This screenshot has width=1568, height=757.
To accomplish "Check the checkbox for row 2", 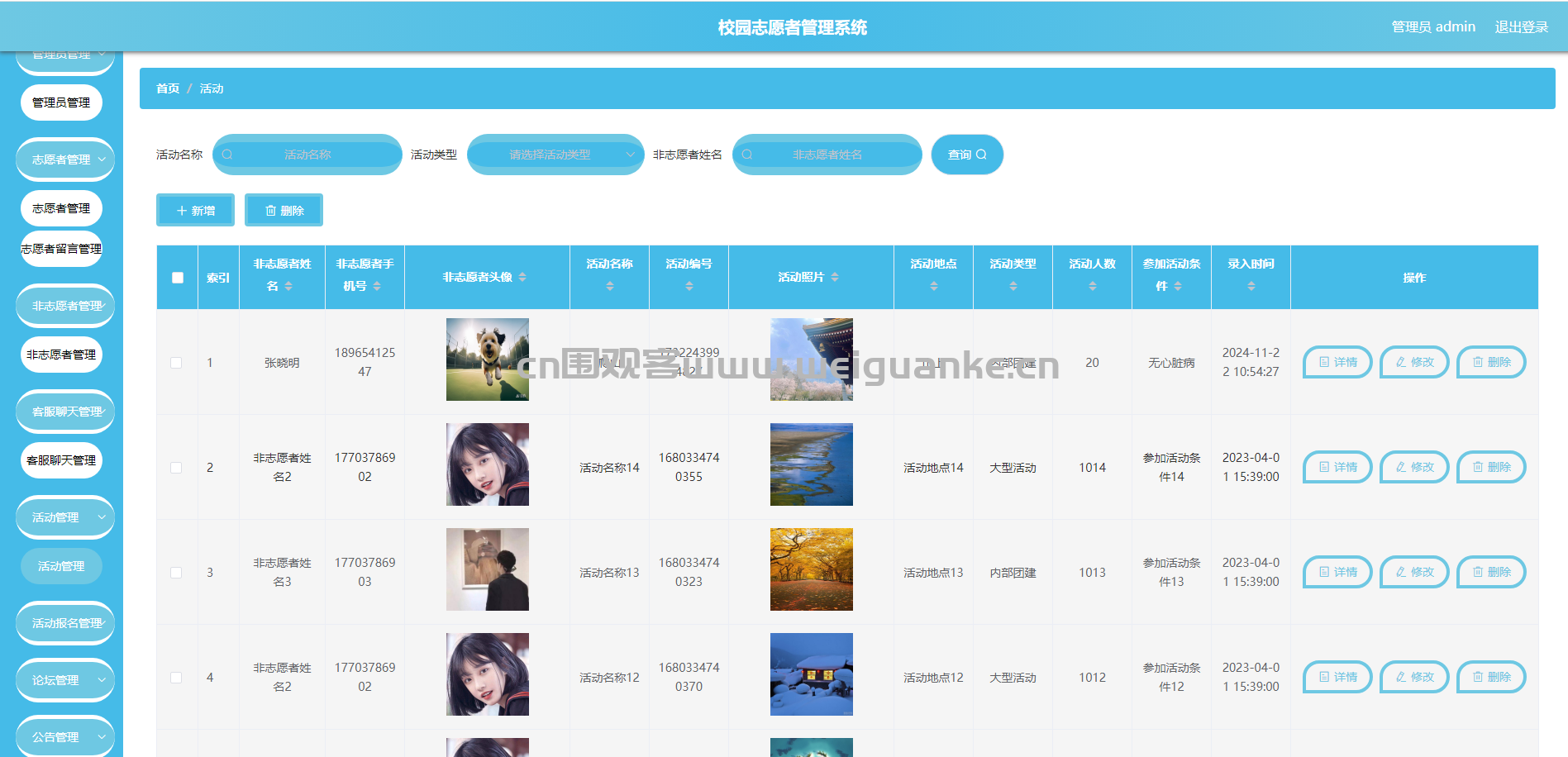I will point(176,468).
